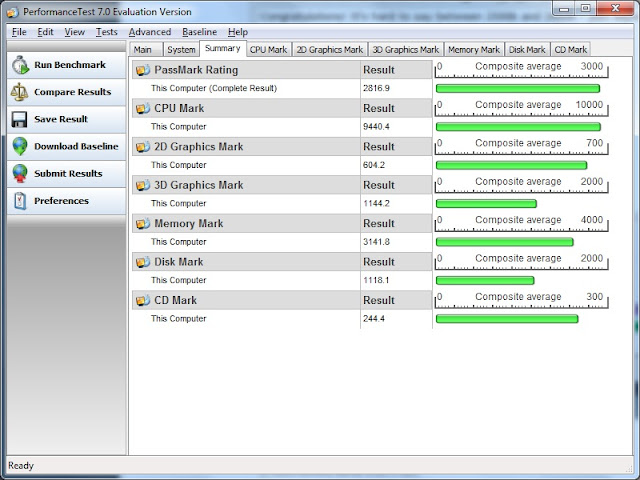640x480 pixels.
Task: Click the Memory Mark section icon
Action: pyautogui.click(x=143, y=224)
